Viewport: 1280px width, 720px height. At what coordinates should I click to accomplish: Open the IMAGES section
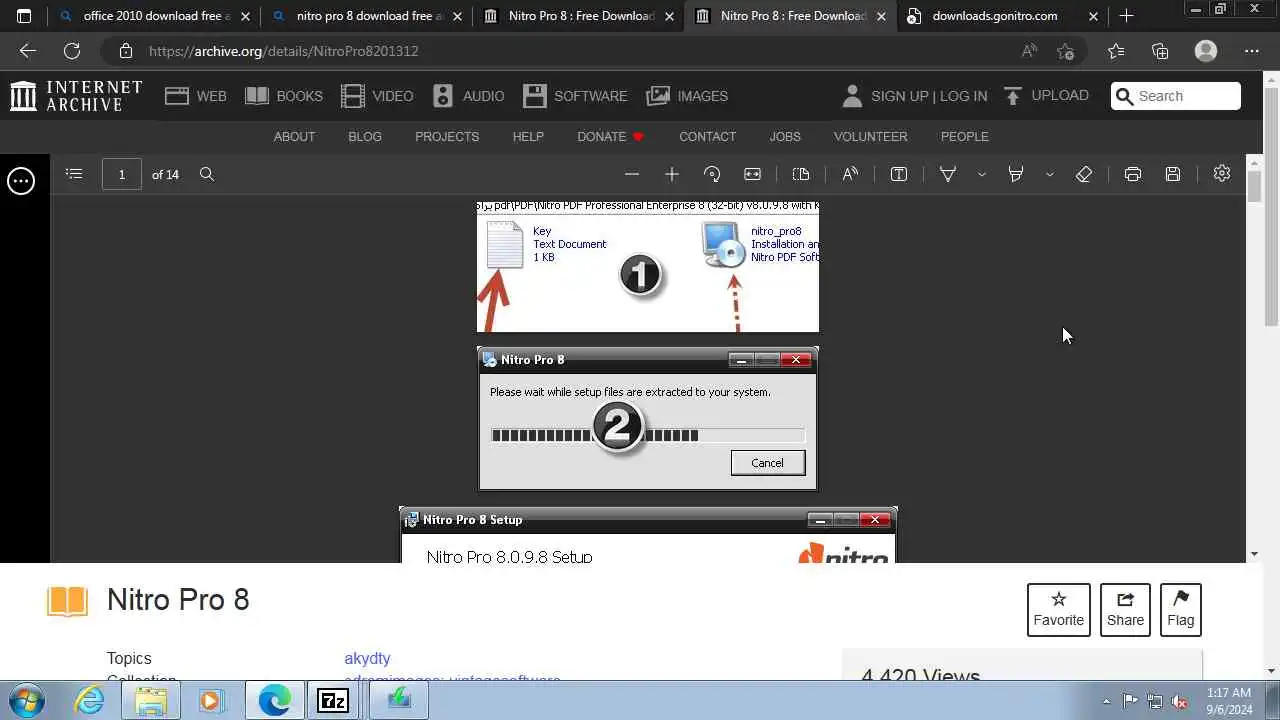coord(687,96)
